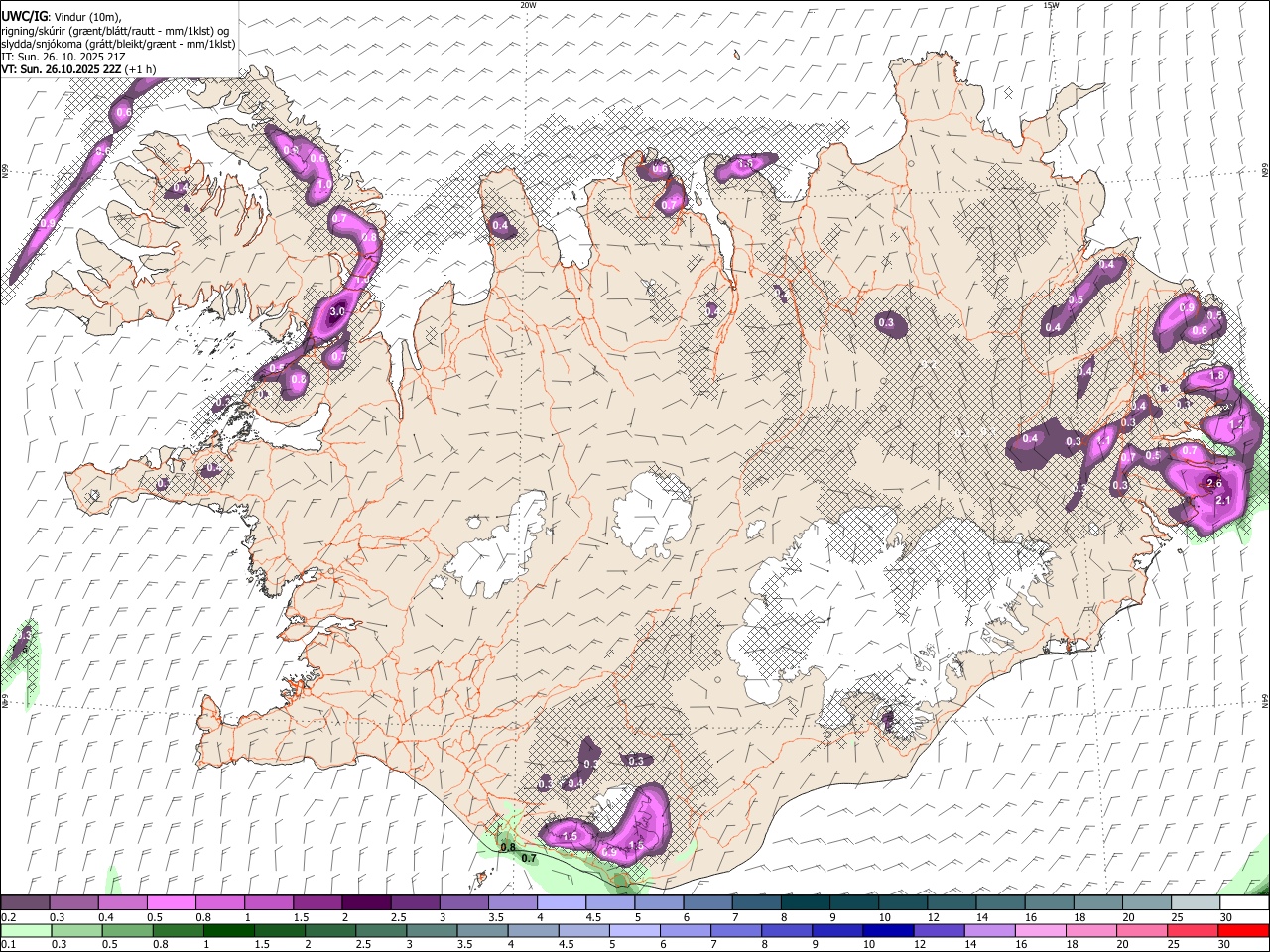The height and width of the screenshot is (952, 1270).
Task: Click the 'Vindur (10m),' header text
Action: click(x=86, y=17)
